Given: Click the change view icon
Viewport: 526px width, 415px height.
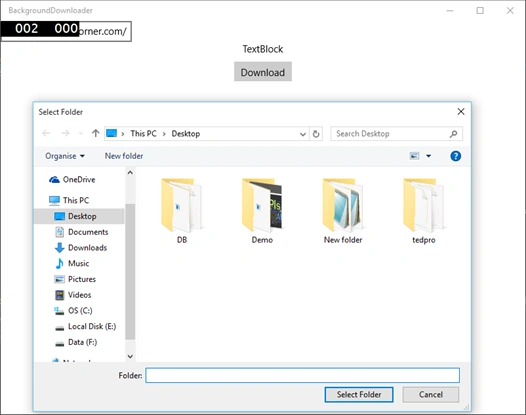Looking at the screenshot, I should coord(414,156).
